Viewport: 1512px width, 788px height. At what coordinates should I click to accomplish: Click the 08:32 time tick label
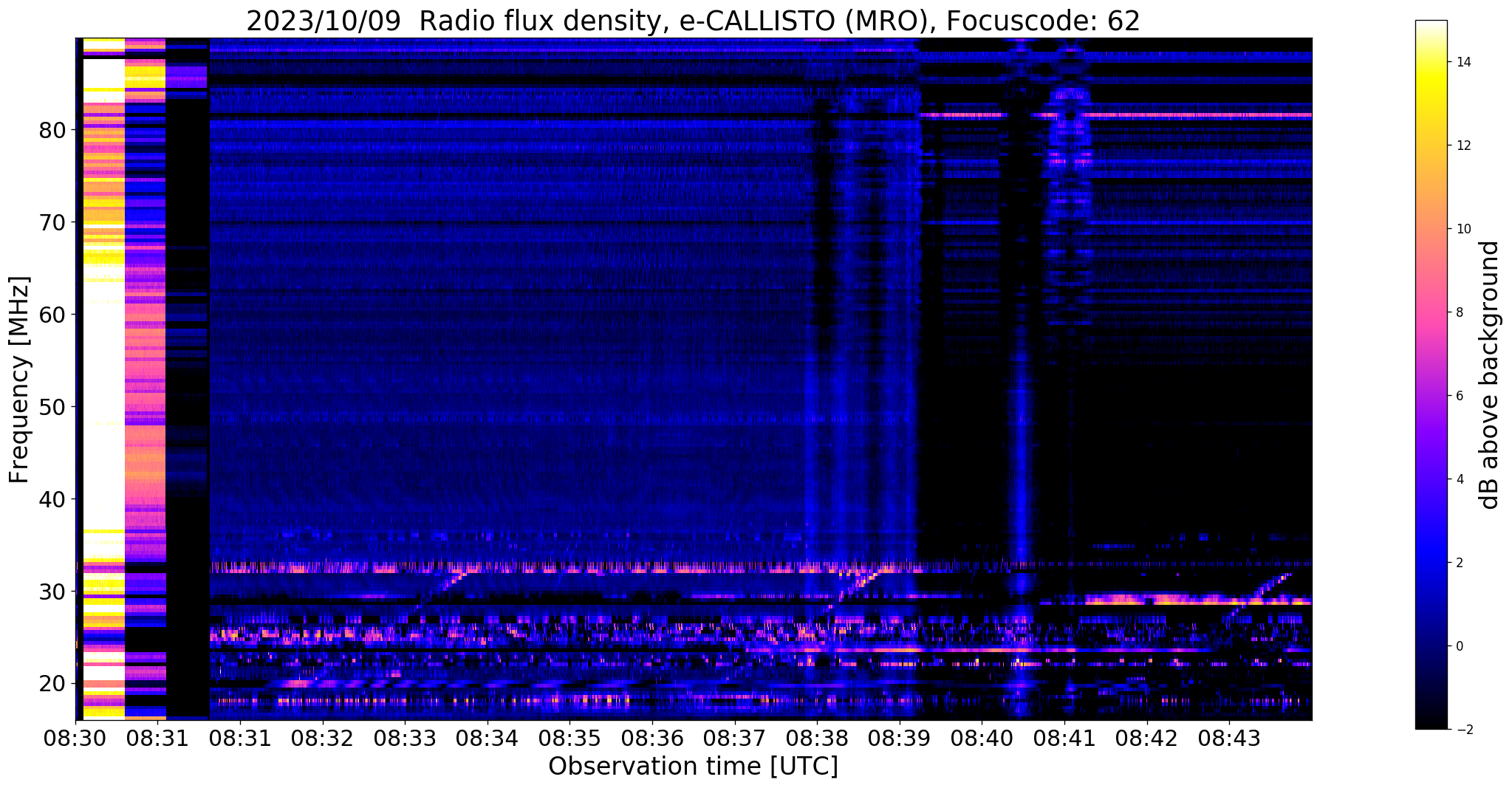323,739
